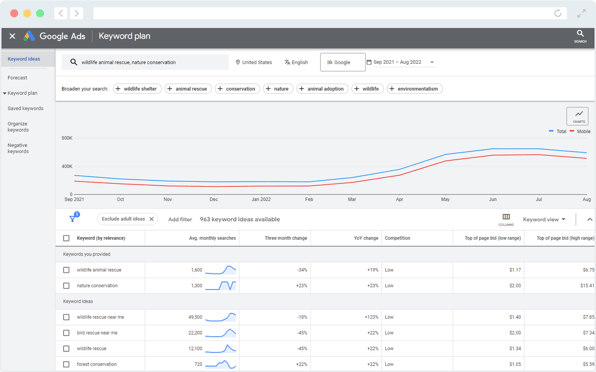This screenshot has width=596, height=372.
Task: Add 'wildlife shelter' to broaden search
Action: click(137, 89)
